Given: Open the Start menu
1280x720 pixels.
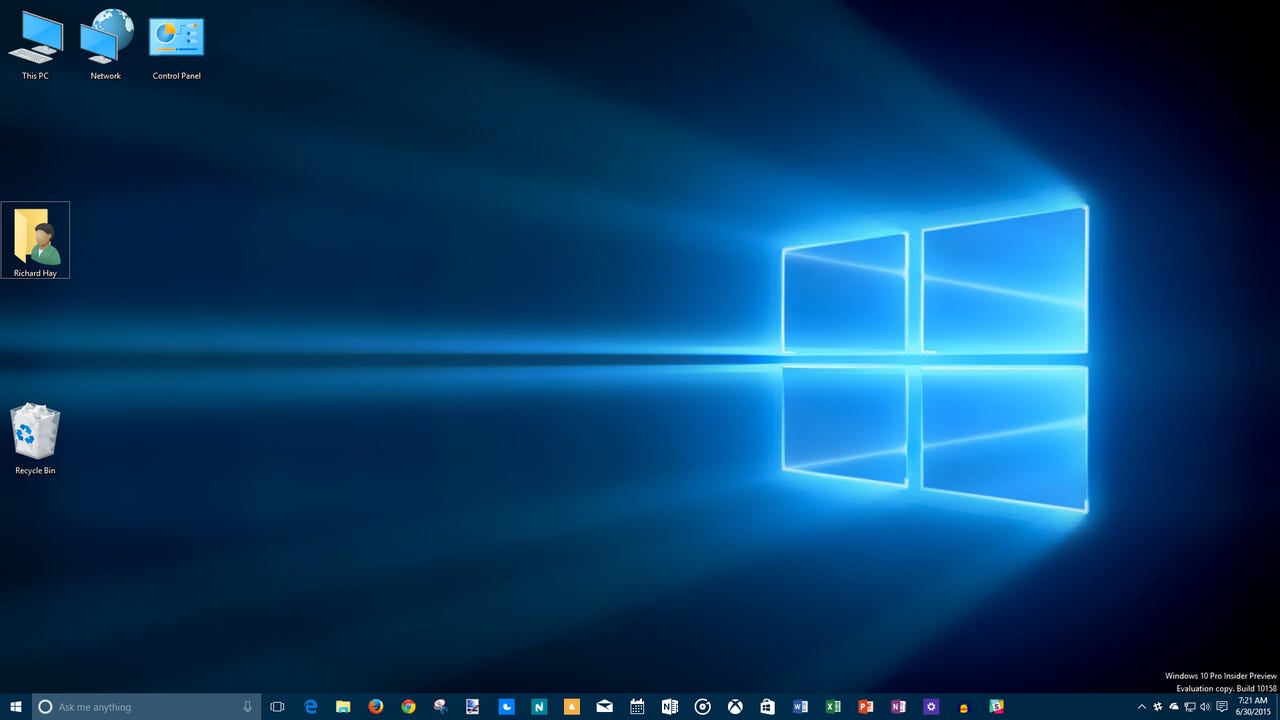Looking at the screenshot, I should click(16, 707).
